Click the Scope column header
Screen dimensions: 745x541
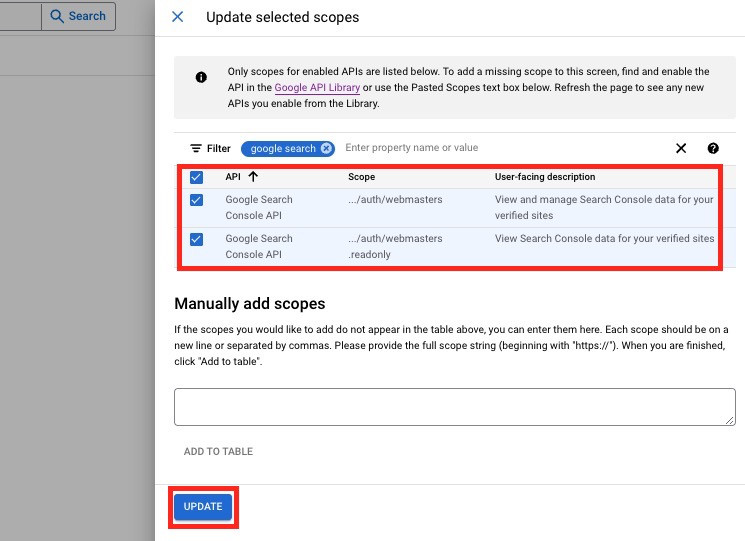tap(362, 177)
